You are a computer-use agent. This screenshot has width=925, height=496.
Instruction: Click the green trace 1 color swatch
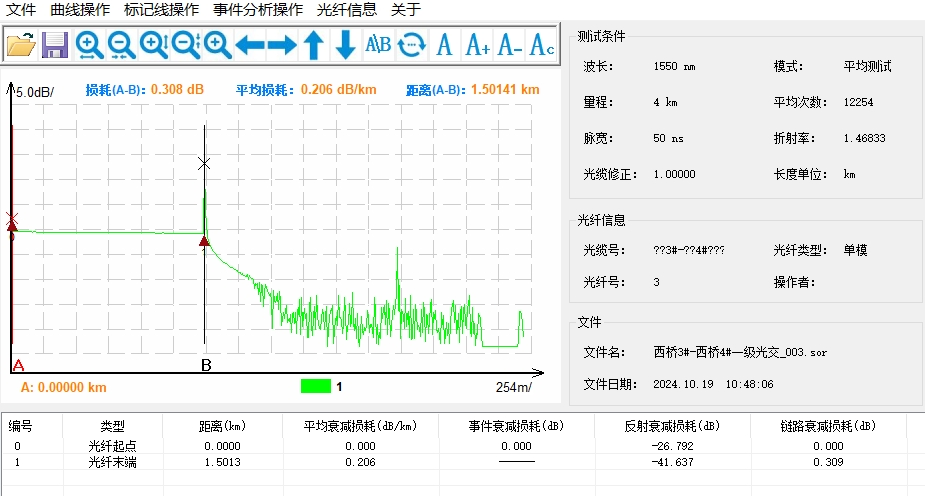316,386
